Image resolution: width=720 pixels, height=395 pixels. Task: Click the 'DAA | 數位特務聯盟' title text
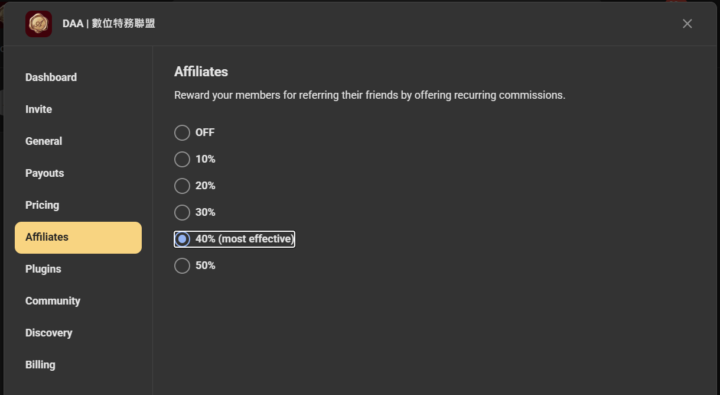coord(109,23)
